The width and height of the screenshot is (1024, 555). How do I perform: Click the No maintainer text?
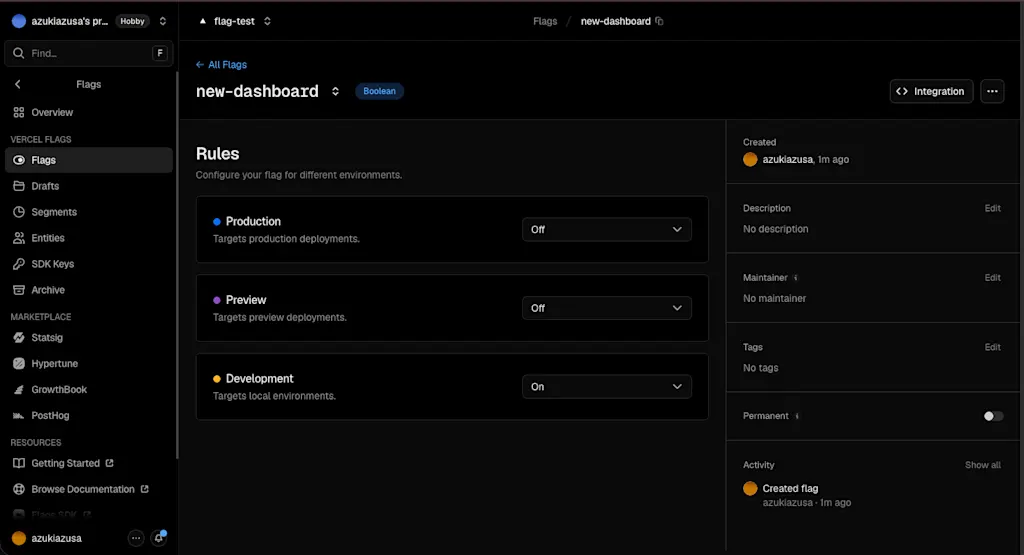pyautogui.click(x=774, y=298)
